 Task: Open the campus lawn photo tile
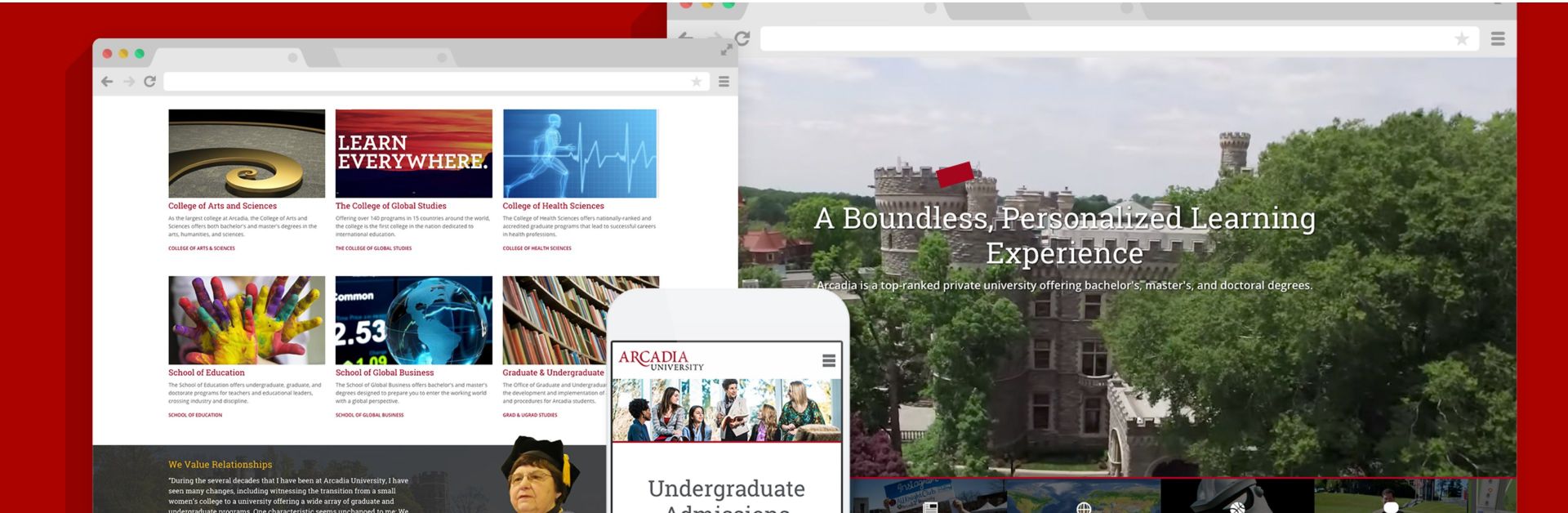coord(1391,496)
